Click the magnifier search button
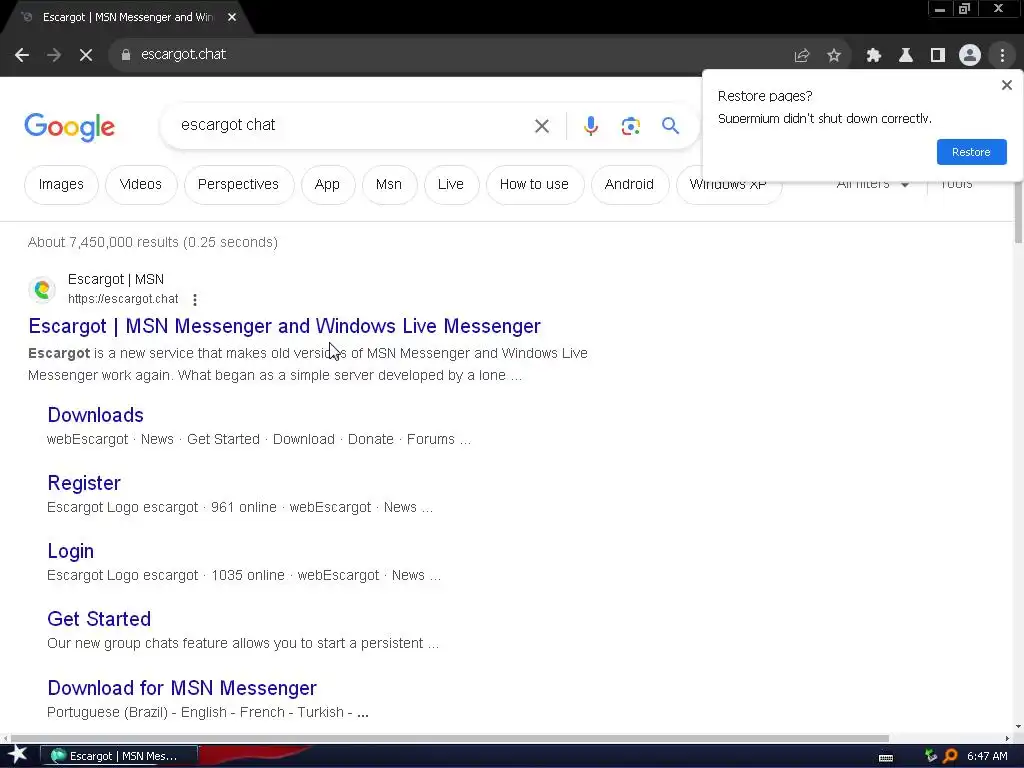The width and height of the screenshot is (1024, 768). 670,126
